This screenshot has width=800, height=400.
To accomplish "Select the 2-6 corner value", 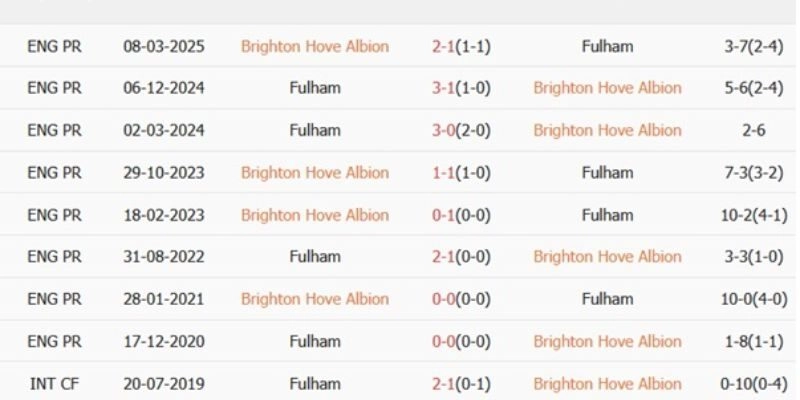I will [x=746, y=130].
